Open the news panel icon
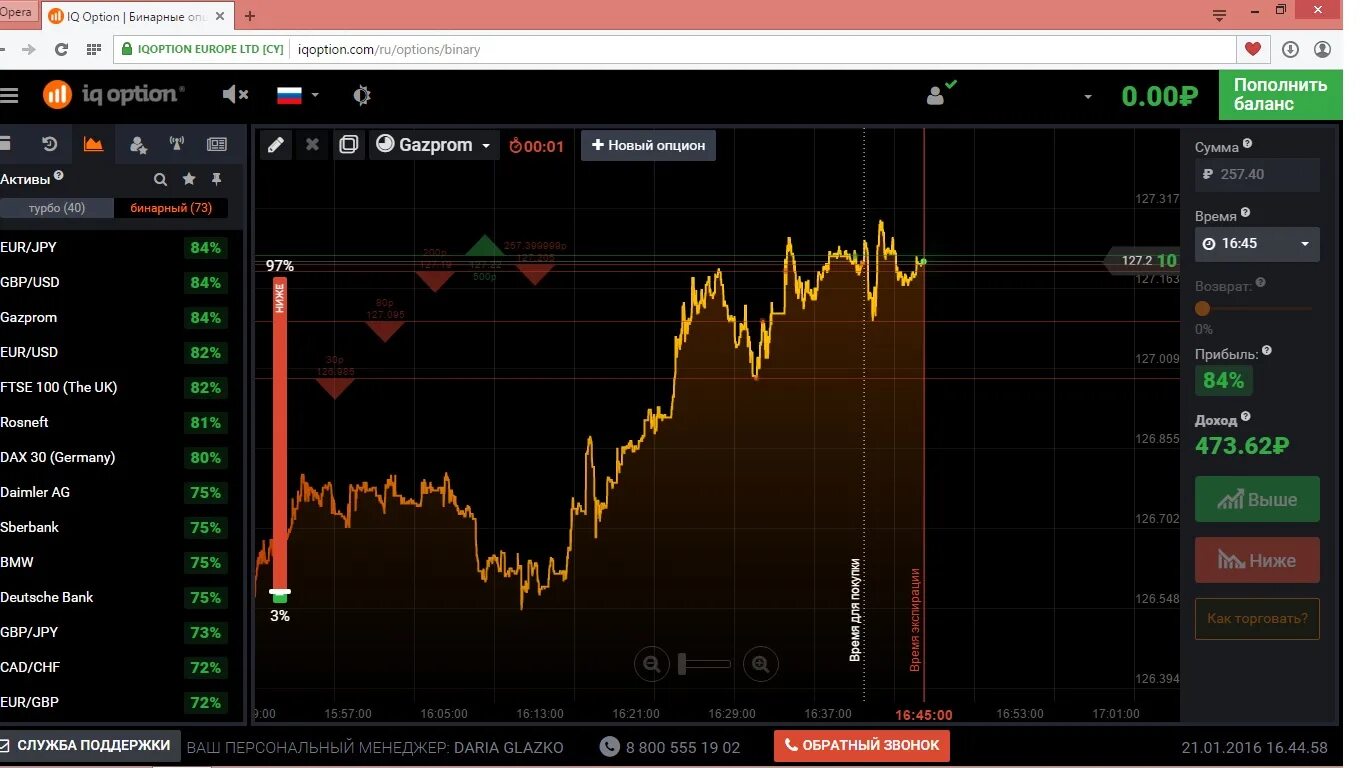The width and height of the screenshot is (1366, 768). coord(217,144)
